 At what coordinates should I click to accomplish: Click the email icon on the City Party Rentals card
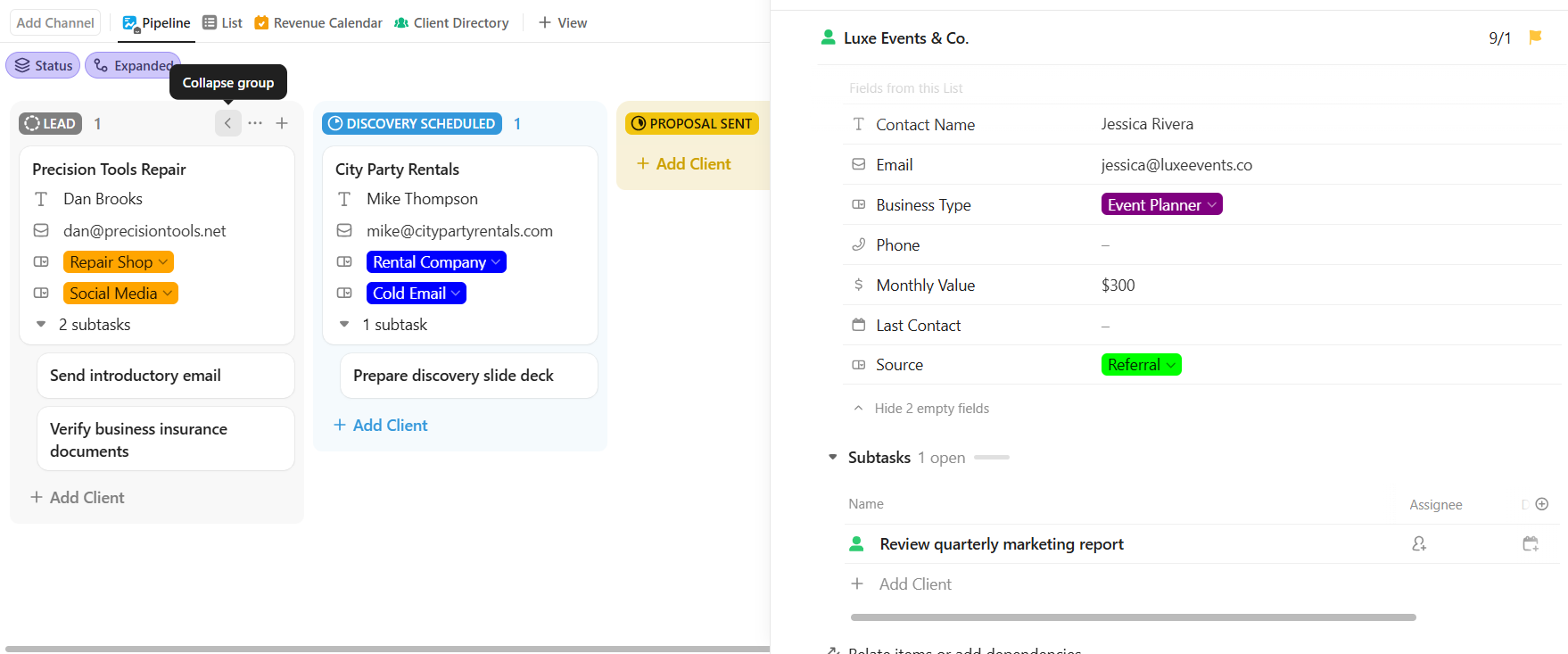[x=344, y=230]
